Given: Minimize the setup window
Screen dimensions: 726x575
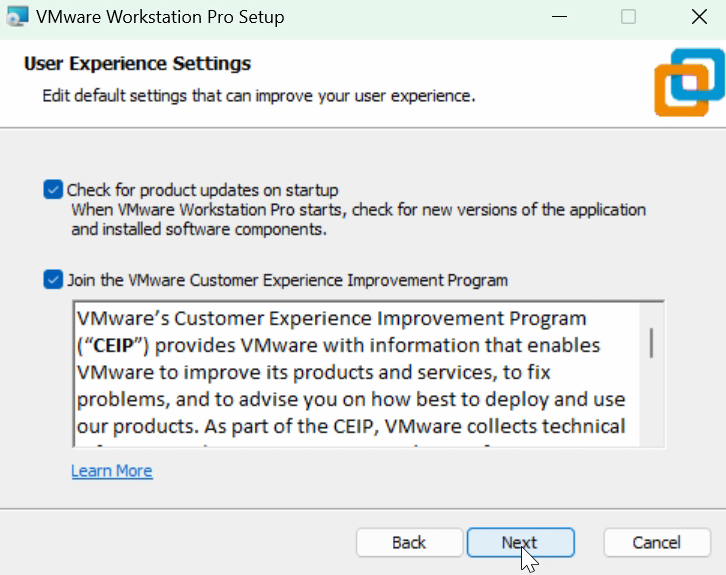Looking at the screenshot, I should (x=559, y=17).
